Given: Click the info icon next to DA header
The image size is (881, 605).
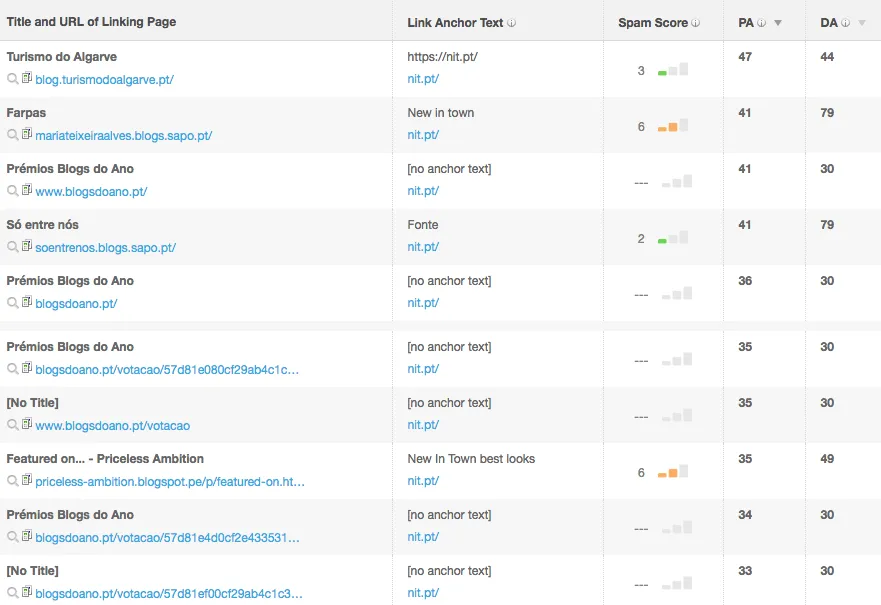Looking at the screenshot, I should click(x=846, y=23).
